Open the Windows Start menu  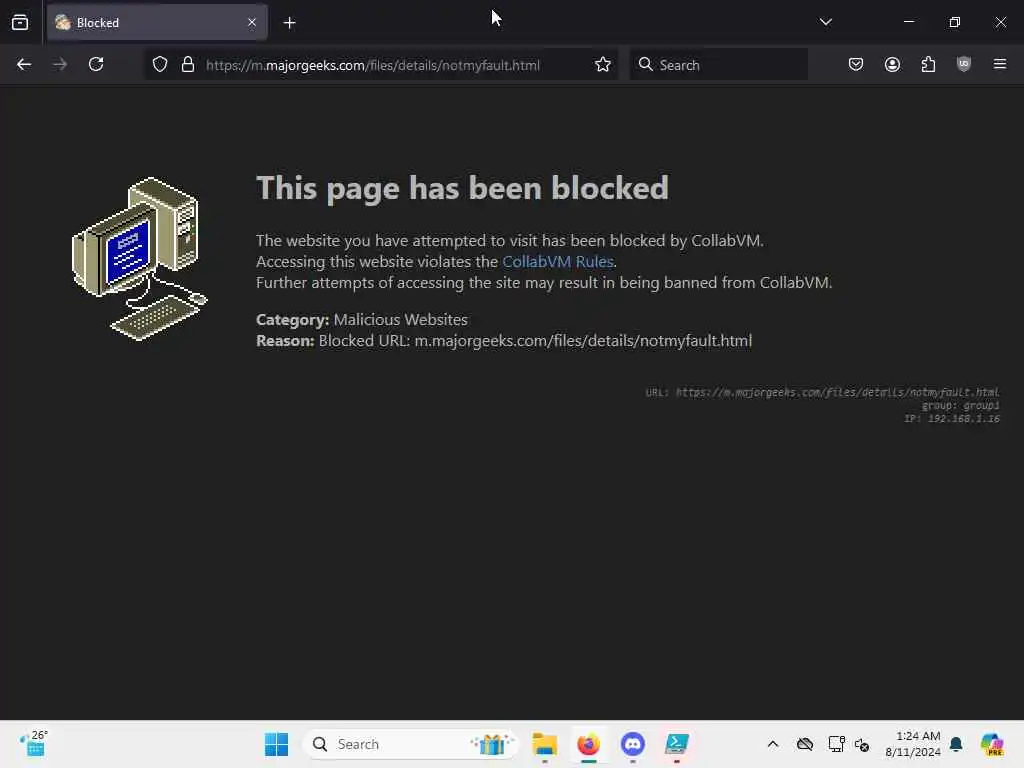[276, 744]
